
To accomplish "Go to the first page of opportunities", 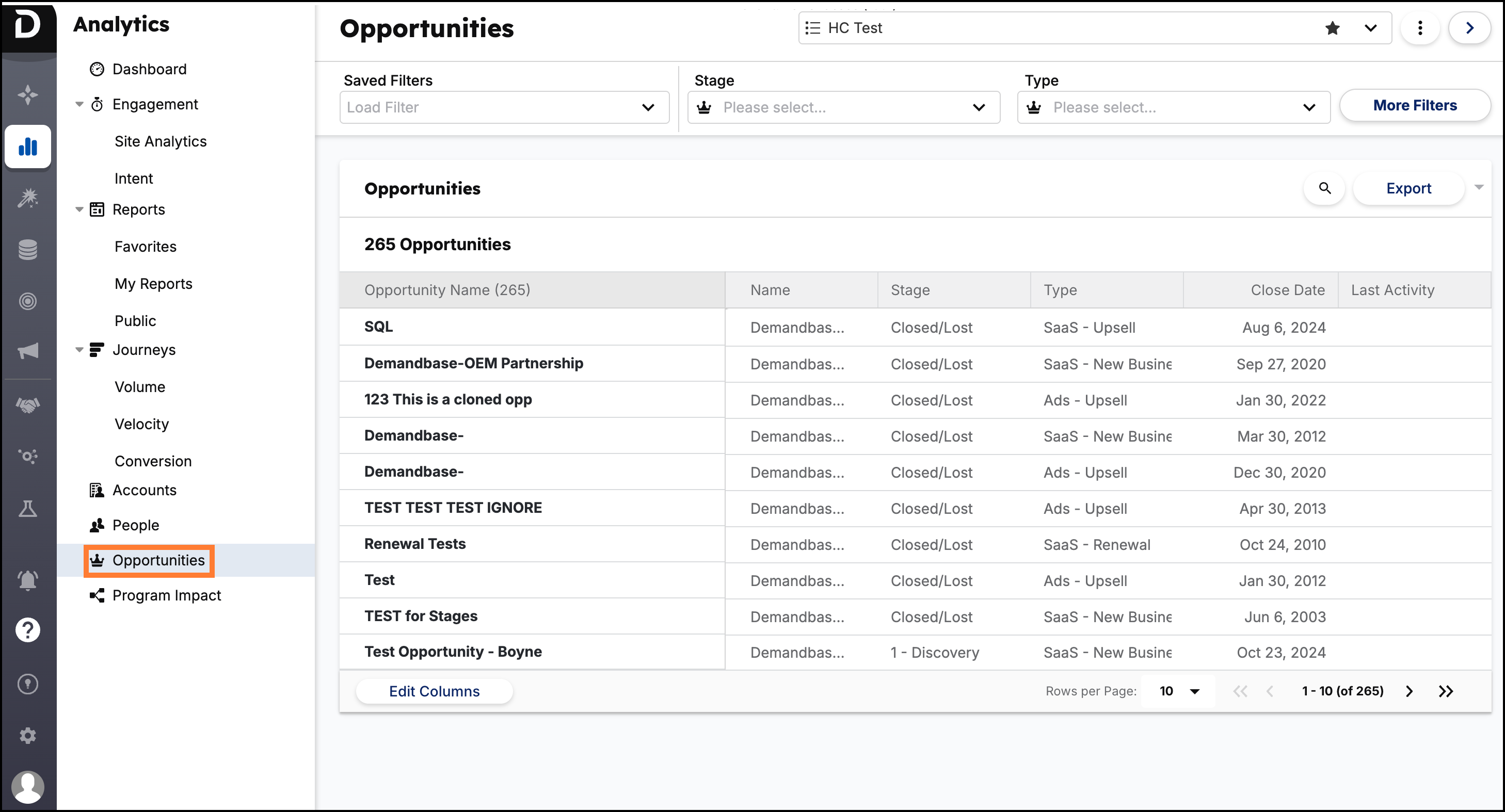I will tap(1240, 691).
